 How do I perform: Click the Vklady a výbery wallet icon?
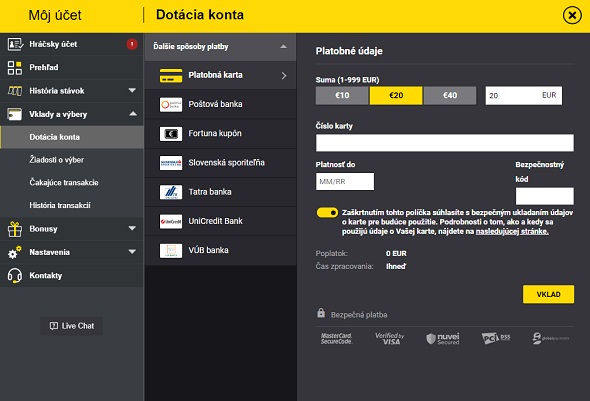(15, 114)
